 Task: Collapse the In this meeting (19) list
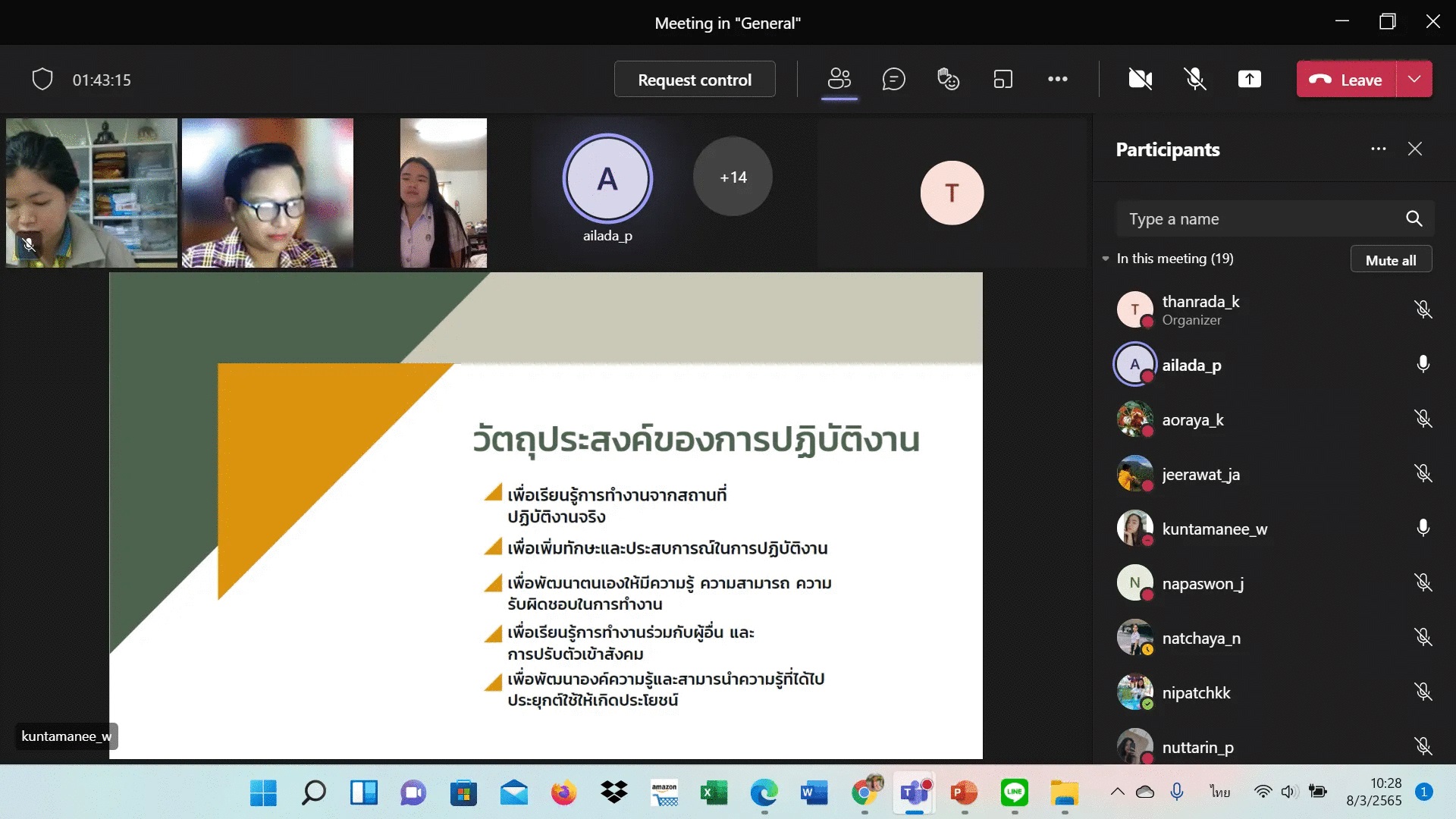point(1106,259)
